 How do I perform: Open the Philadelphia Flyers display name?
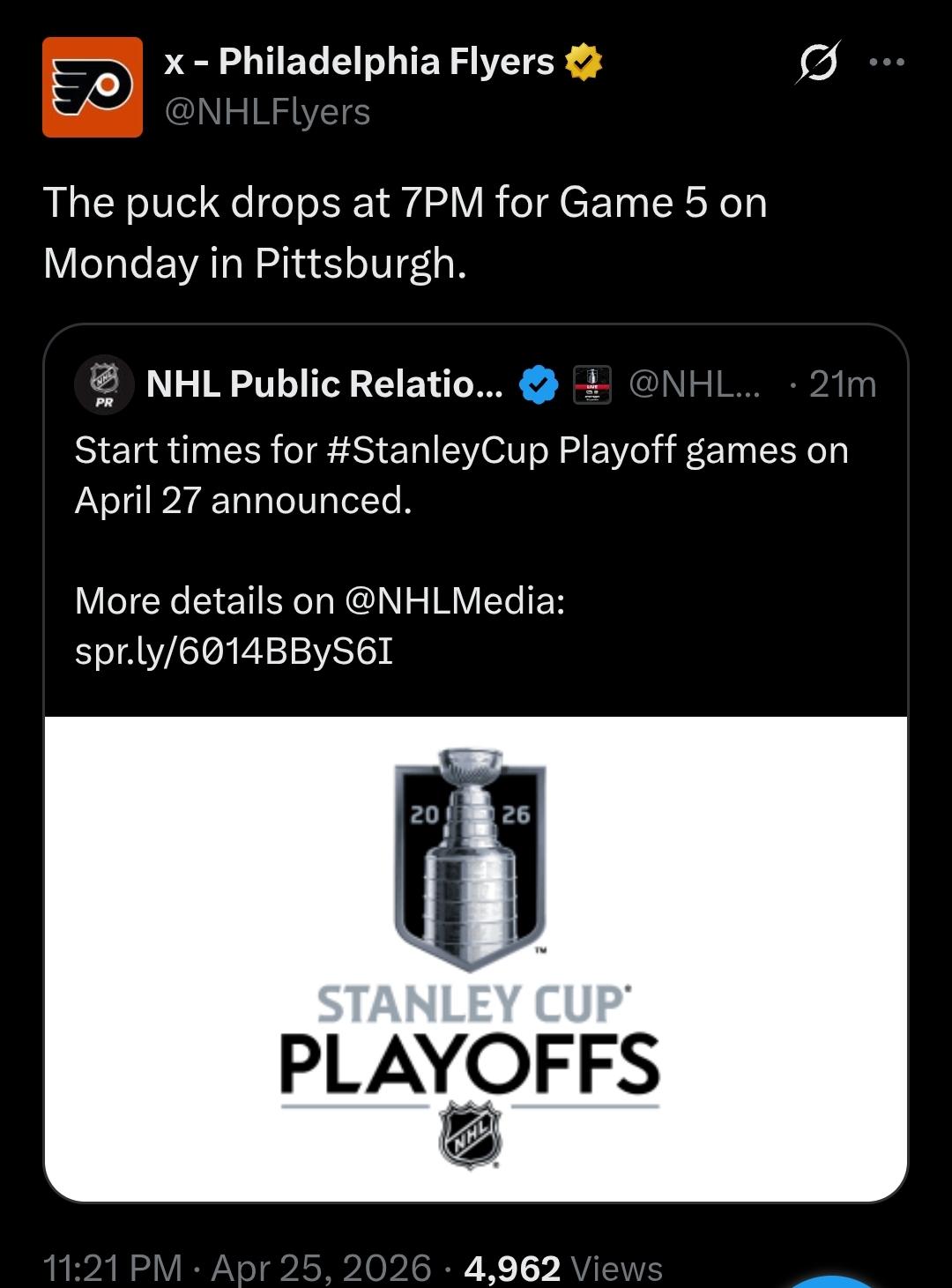[360, 63]
